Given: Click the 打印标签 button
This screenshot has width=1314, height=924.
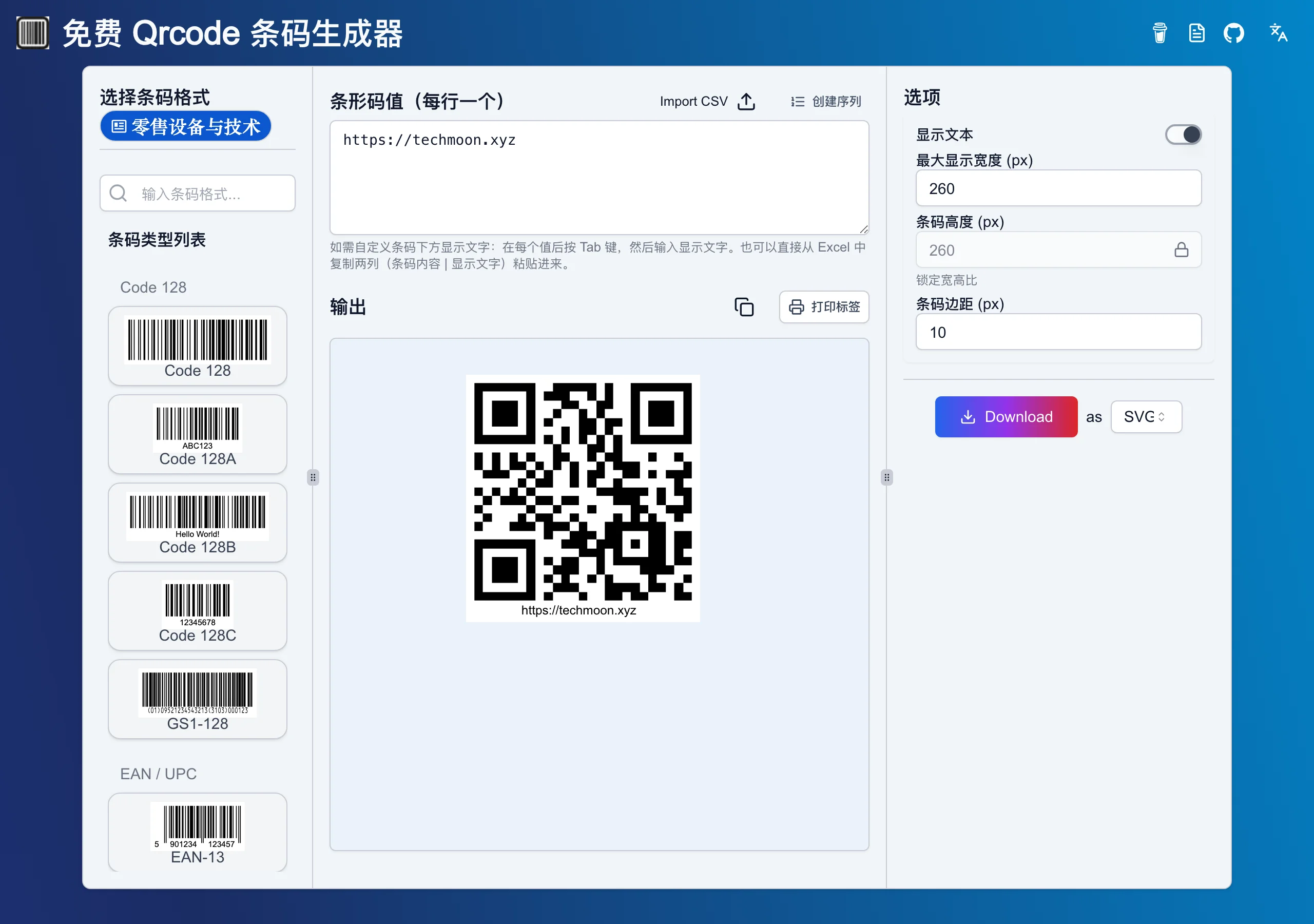Looking at the screenshot, I should click(x=824, y=307).
